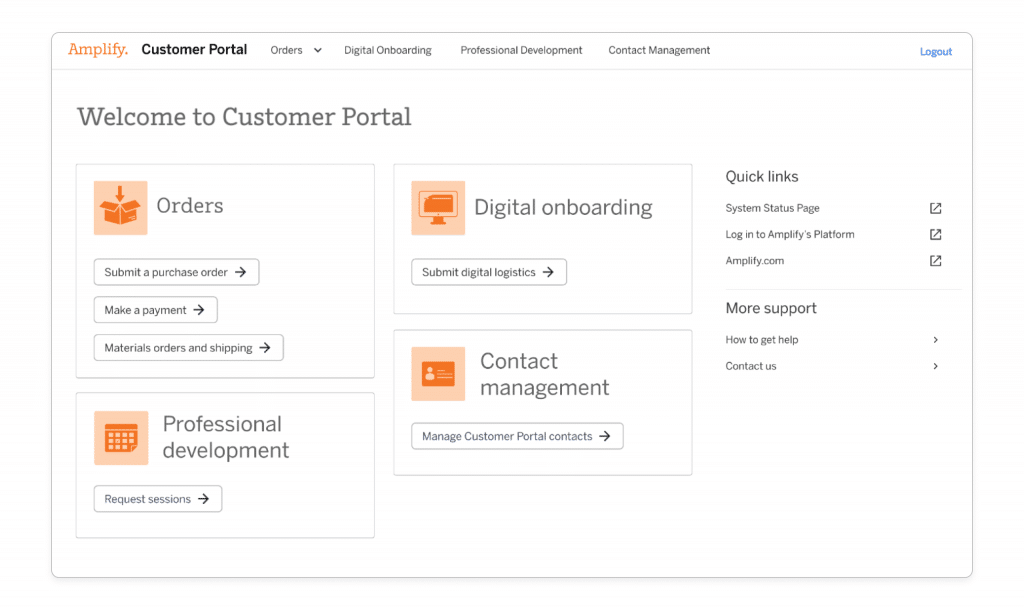Open Materials orders and shipping

click(x=188, y=348)
